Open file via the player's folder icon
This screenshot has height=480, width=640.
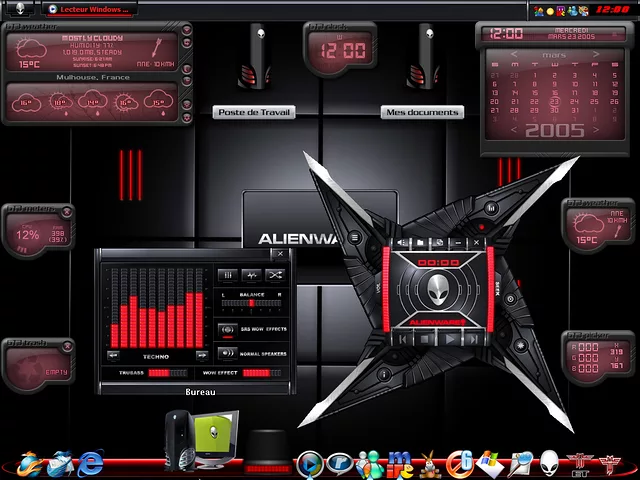click(x=420, y=242)
